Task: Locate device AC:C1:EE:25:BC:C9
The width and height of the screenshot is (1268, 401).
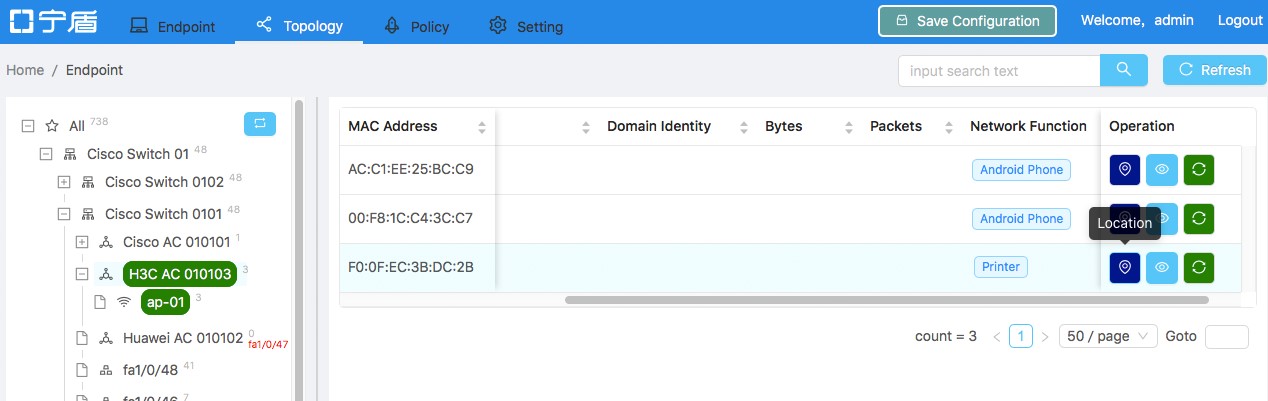Action: [1125, 170]
